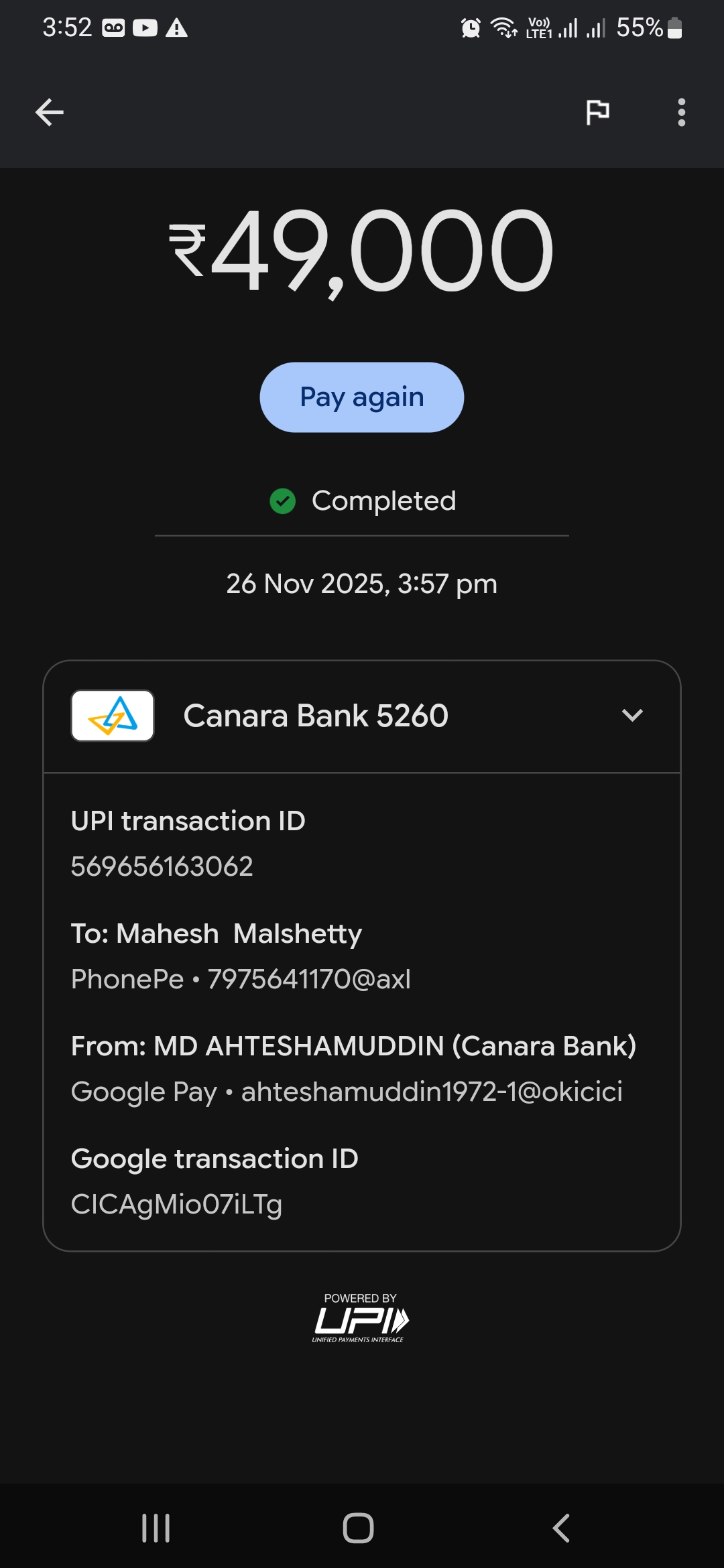Tap recipient name Mahesh Malshetty
The width and height of the screenshot is (724, 1568).
pyautogui.click(x=217, y=933)
